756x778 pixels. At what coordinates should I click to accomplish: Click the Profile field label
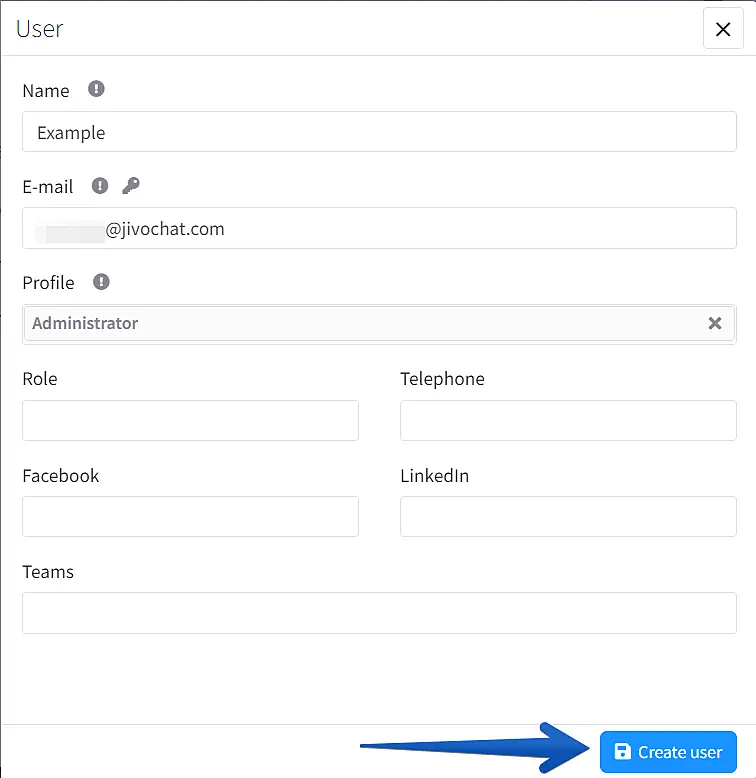(48, 283)
